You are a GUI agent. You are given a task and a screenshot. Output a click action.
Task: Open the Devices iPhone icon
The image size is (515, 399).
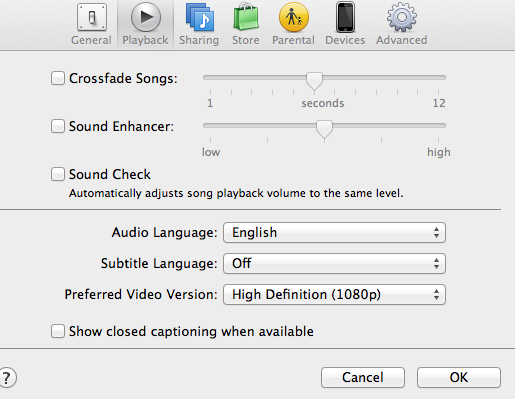345,17
